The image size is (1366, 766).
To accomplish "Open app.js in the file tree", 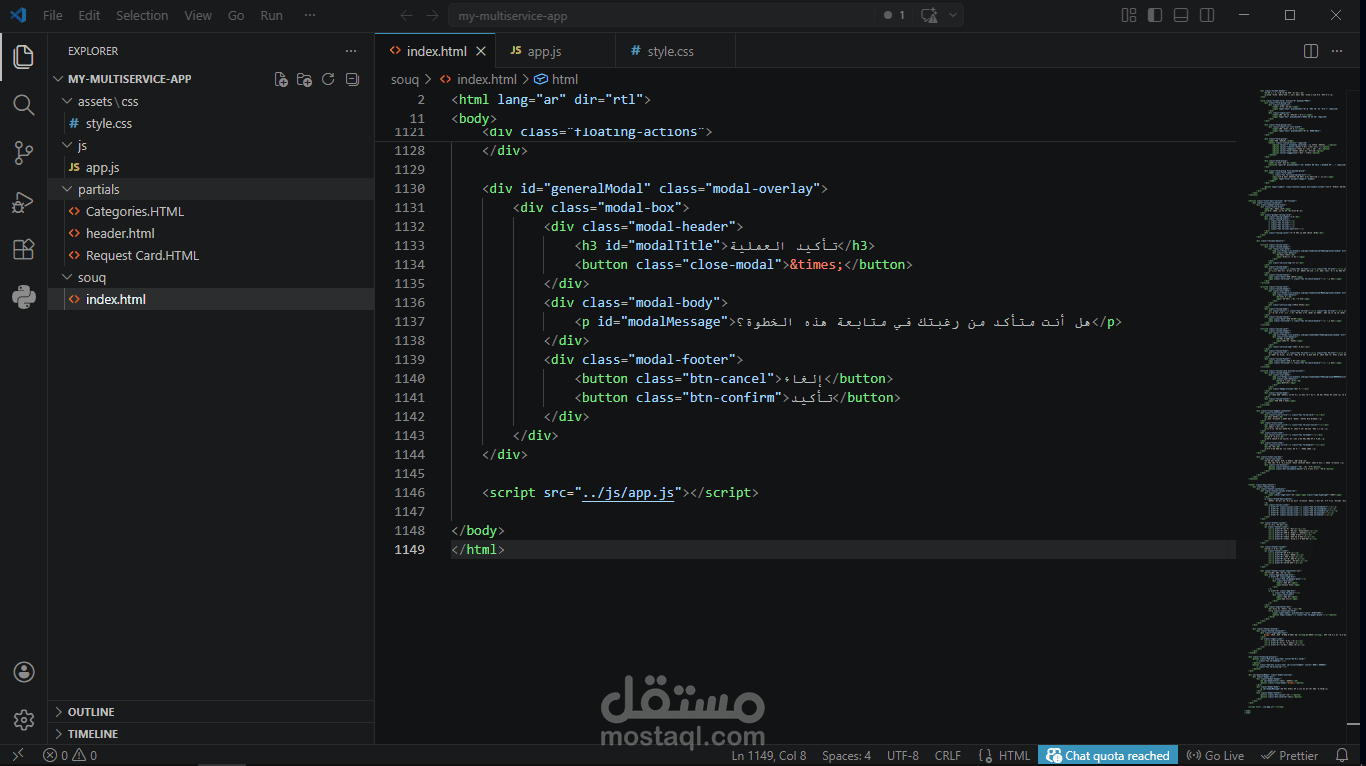I will click(x=102, y=167).
